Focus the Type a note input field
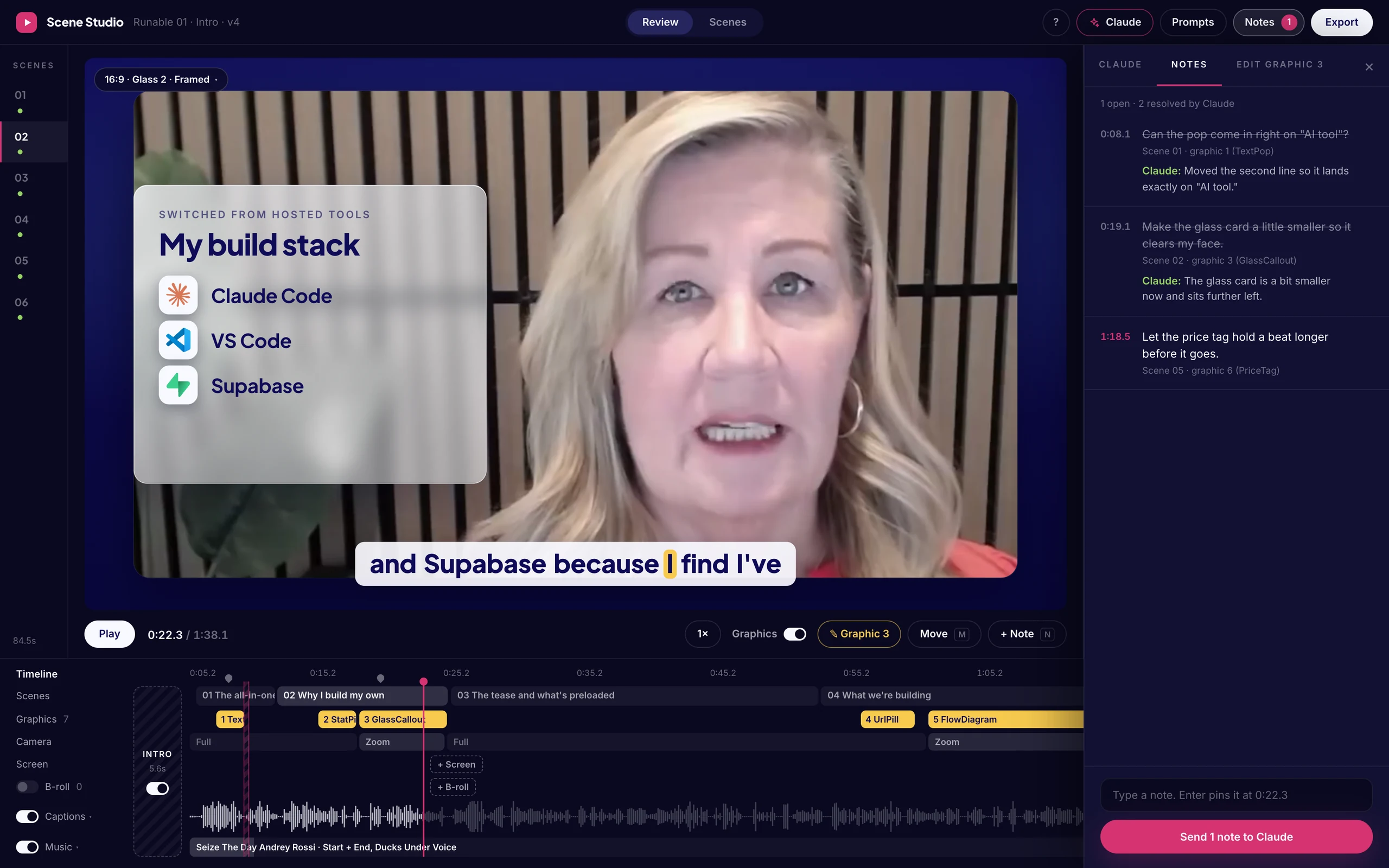This screenshot has width=1389, height=868. coord(1237,795)
